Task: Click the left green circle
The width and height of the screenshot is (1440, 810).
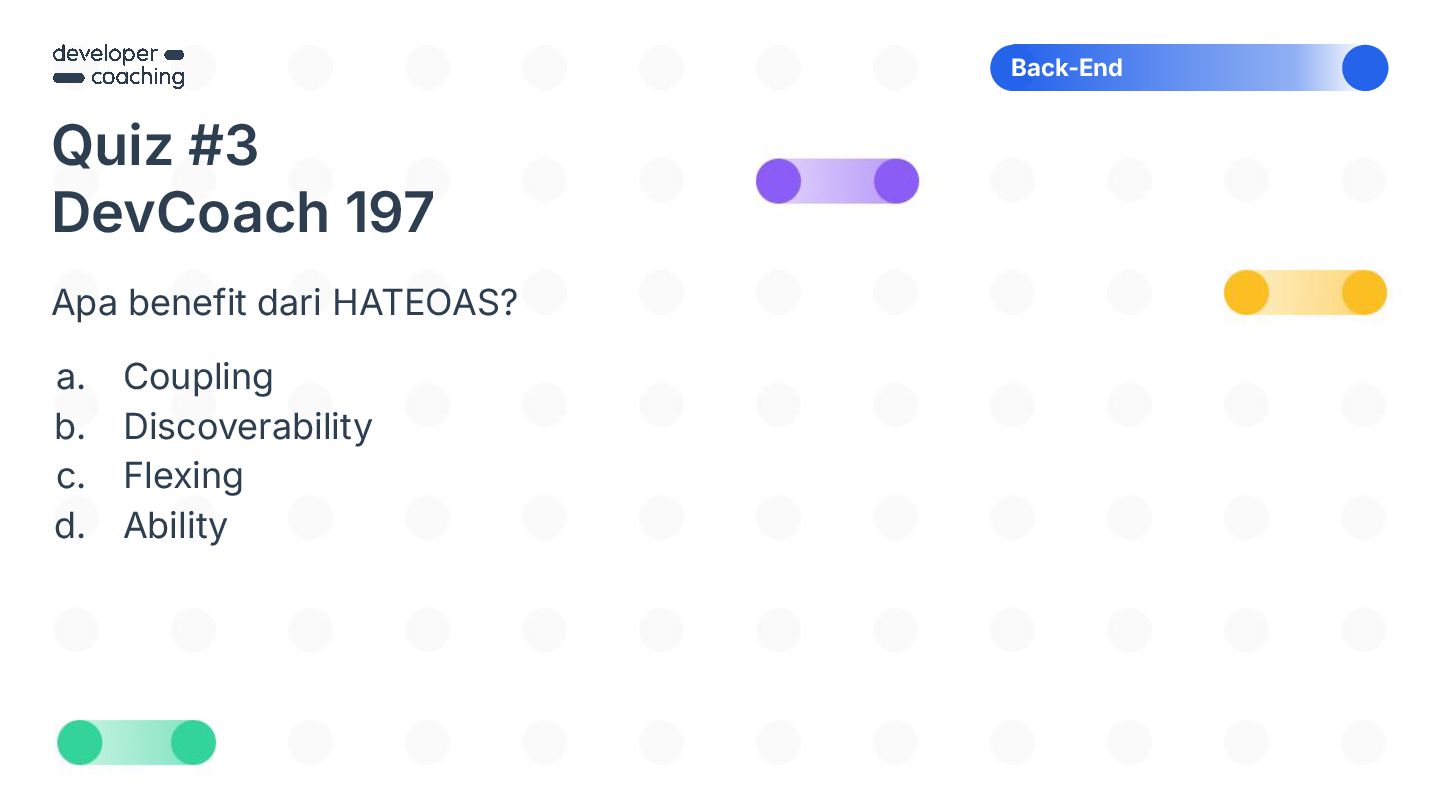Action: coord(80,743)
